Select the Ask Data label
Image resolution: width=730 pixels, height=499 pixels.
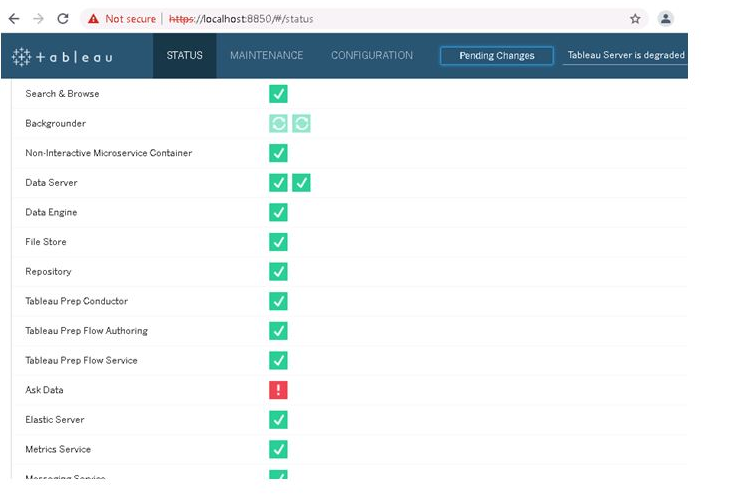(x=44, y=390)
